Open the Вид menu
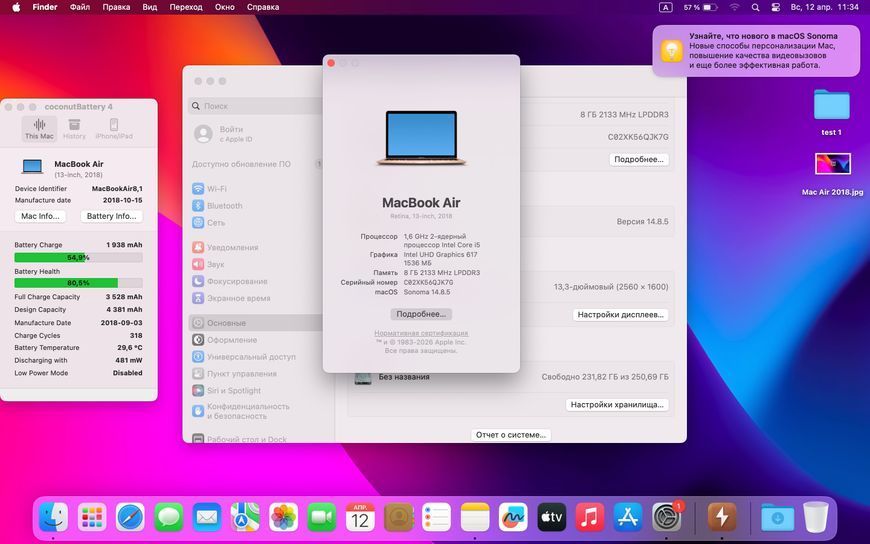This screenshot has height=544, width=870. tap(150, 7)
